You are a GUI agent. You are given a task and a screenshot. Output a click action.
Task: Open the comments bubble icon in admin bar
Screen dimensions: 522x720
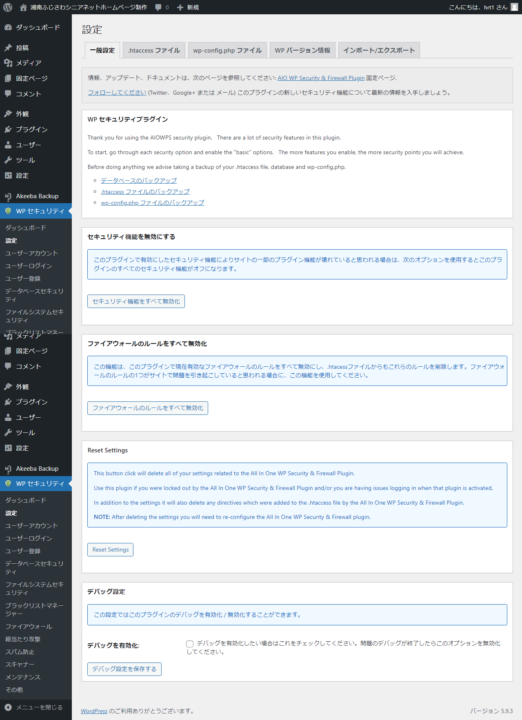tap(158, 7)
